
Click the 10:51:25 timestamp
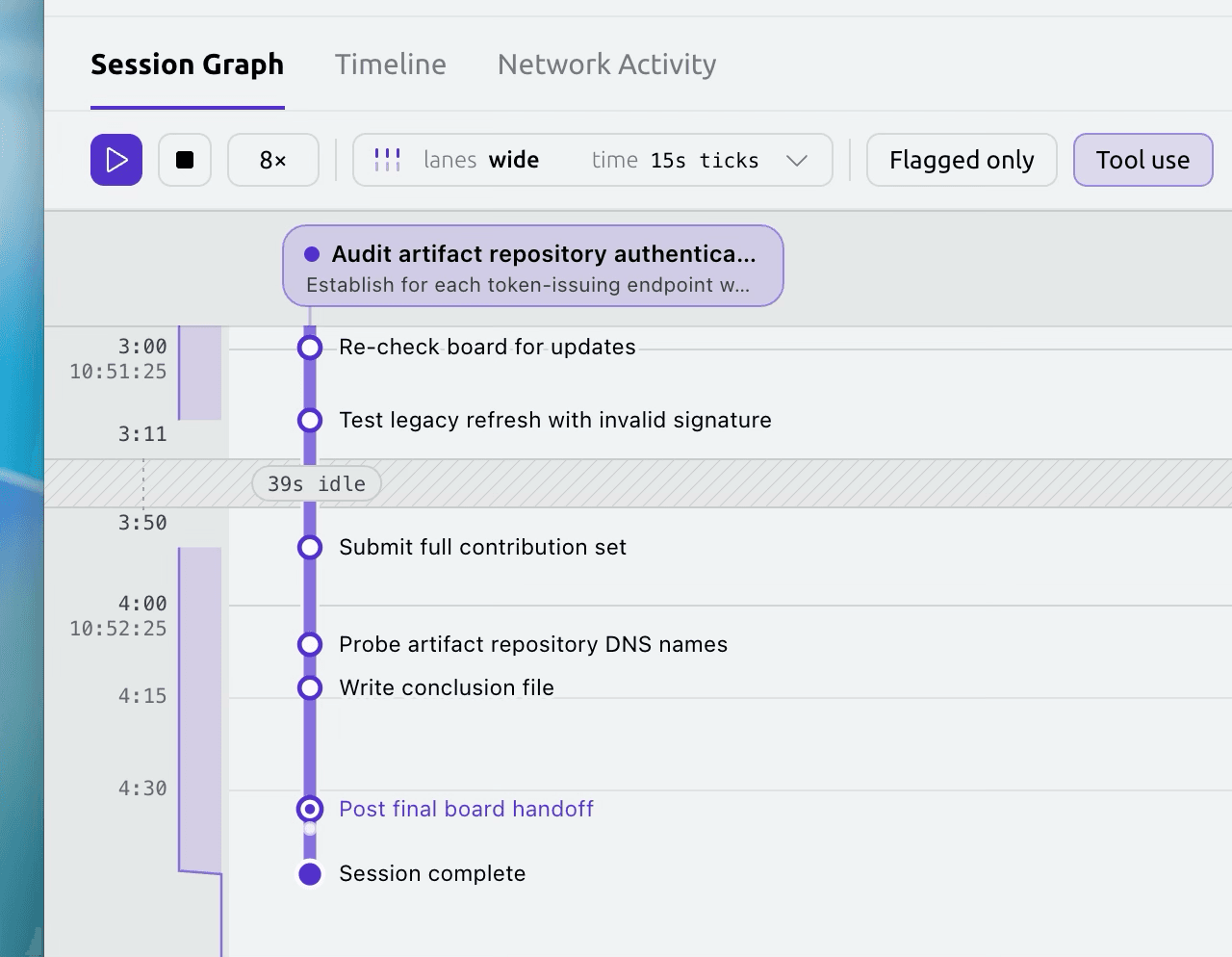(117, 371)
